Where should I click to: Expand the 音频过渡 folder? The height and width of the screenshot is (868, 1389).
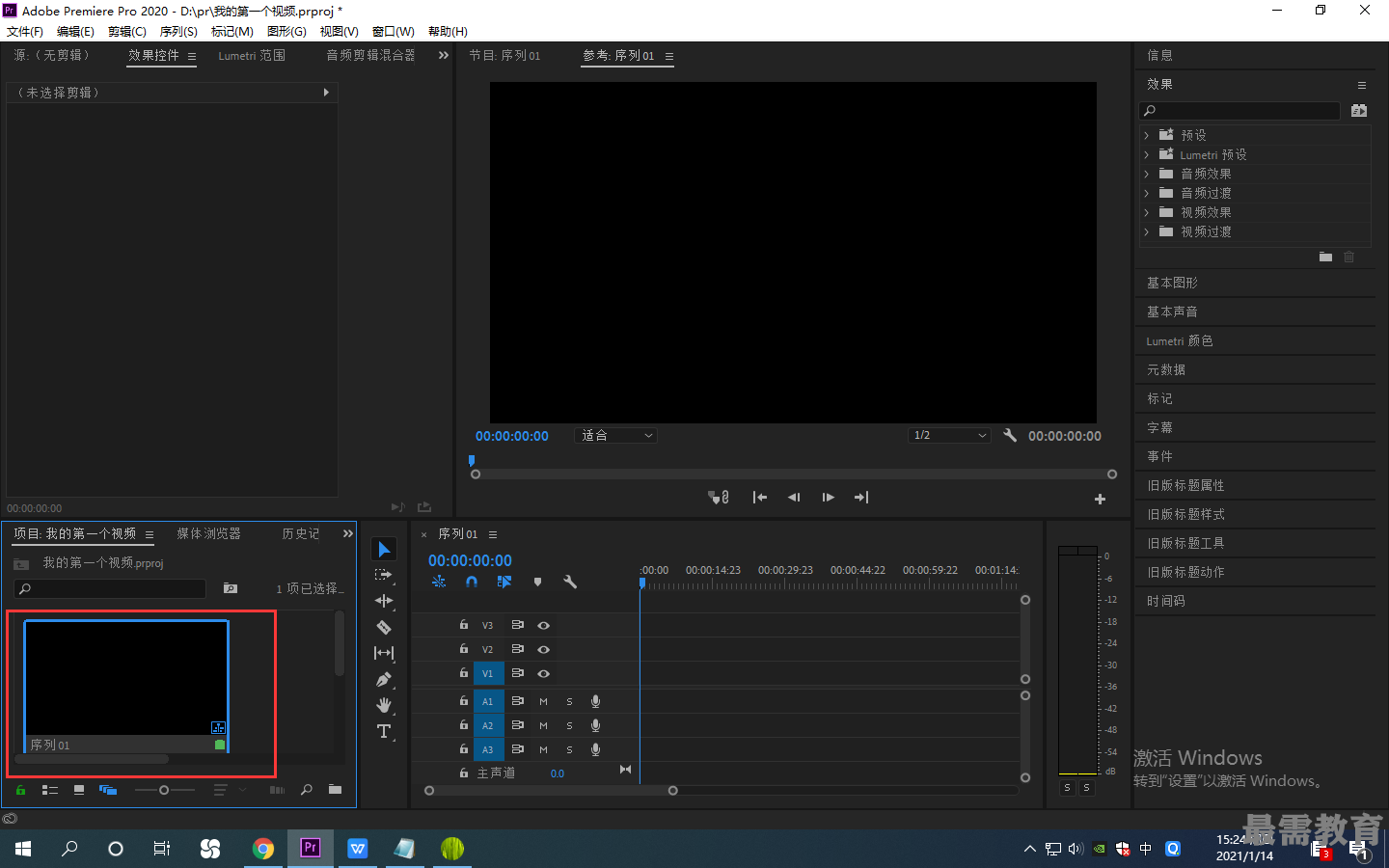[x=1146, y=193]
